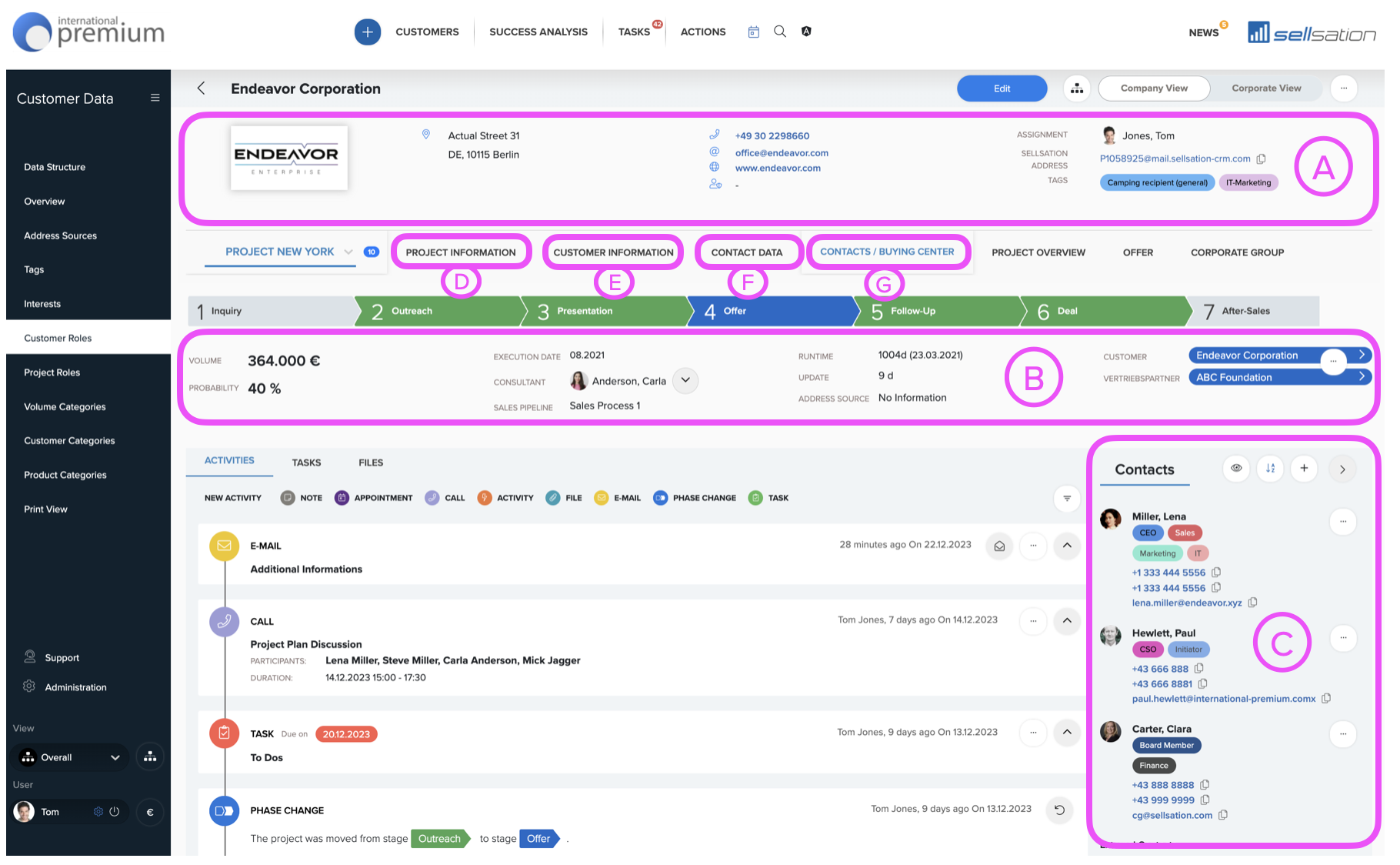Click the Endeavor company logo thumbnail

(289, 158)
